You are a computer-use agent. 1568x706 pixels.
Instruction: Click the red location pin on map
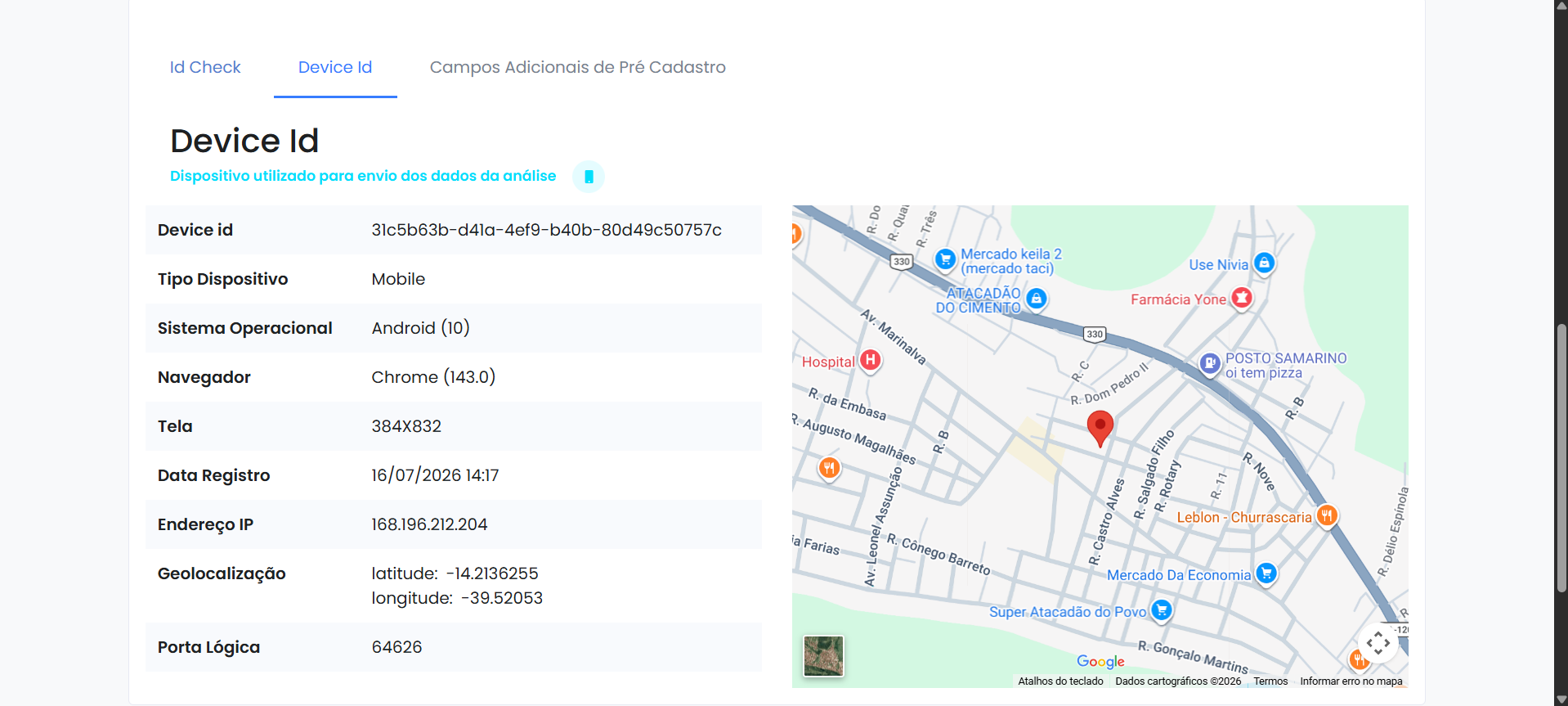pos(1100,428)
